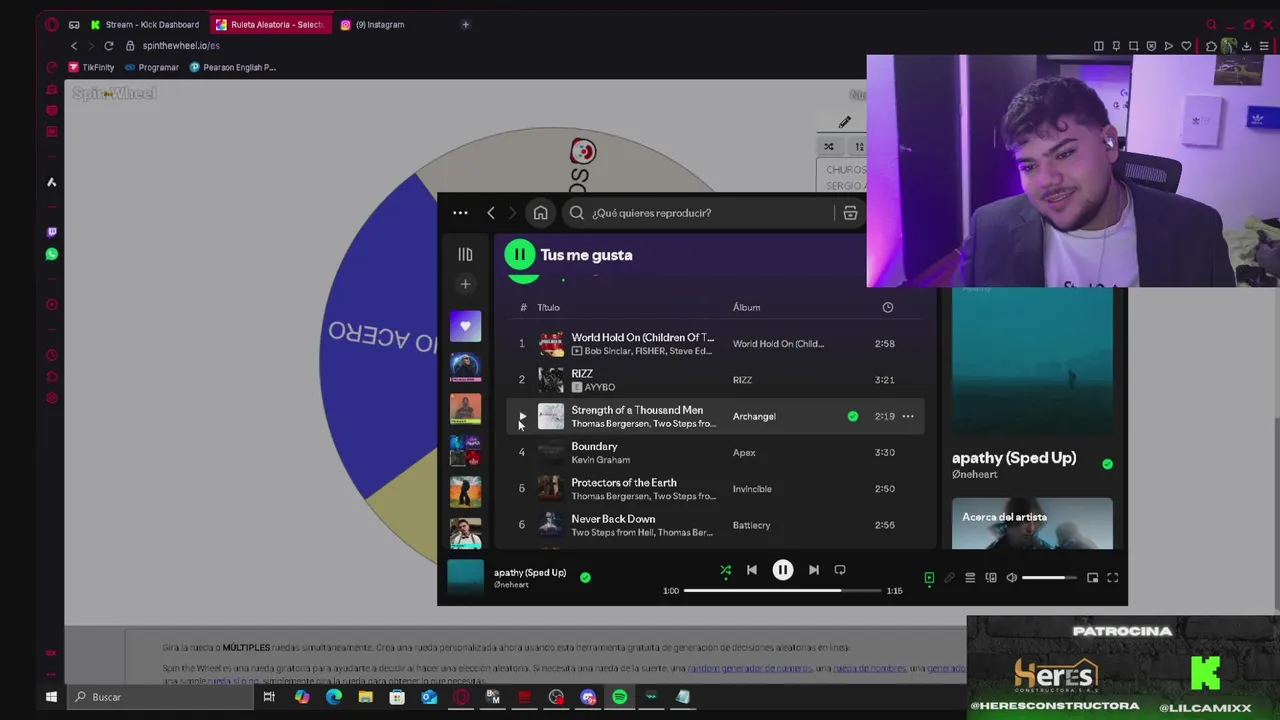Switch to '(9) Instagram' browser tab

(x=373, y=24)
